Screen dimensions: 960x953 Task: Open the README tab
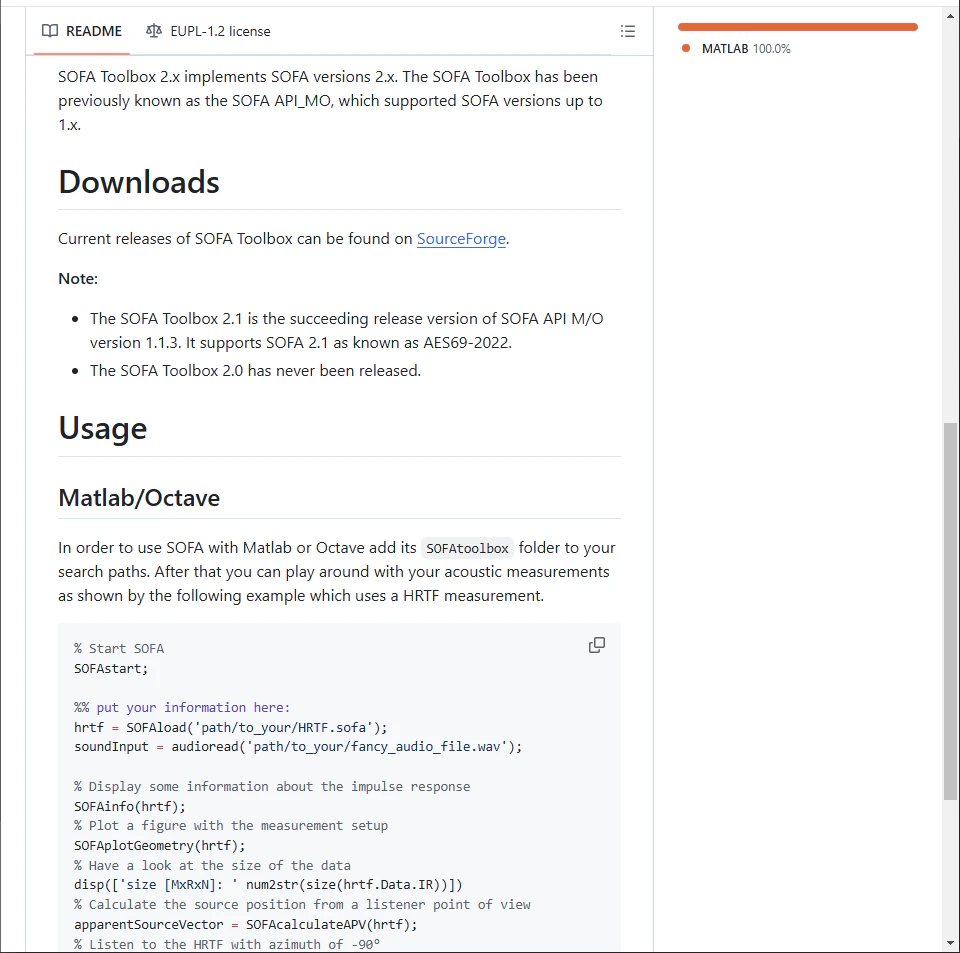pyautogui.click(x=82, y=31)
